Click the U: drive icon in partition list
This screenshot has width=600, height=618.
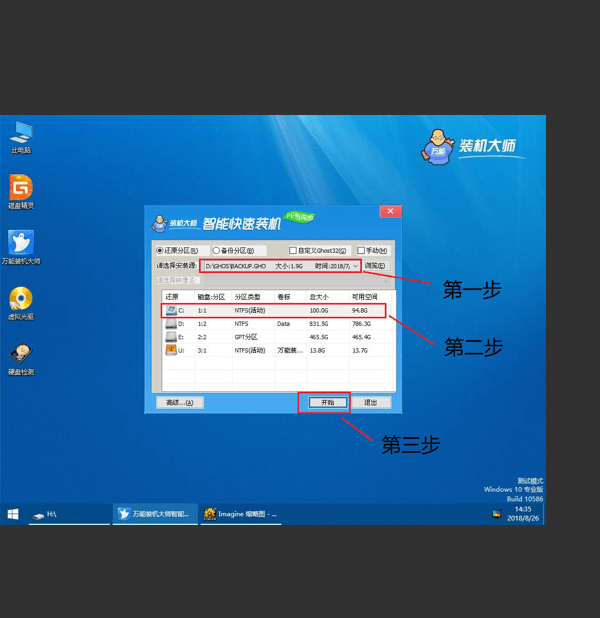pyautogui.click(x=171, y=352)
